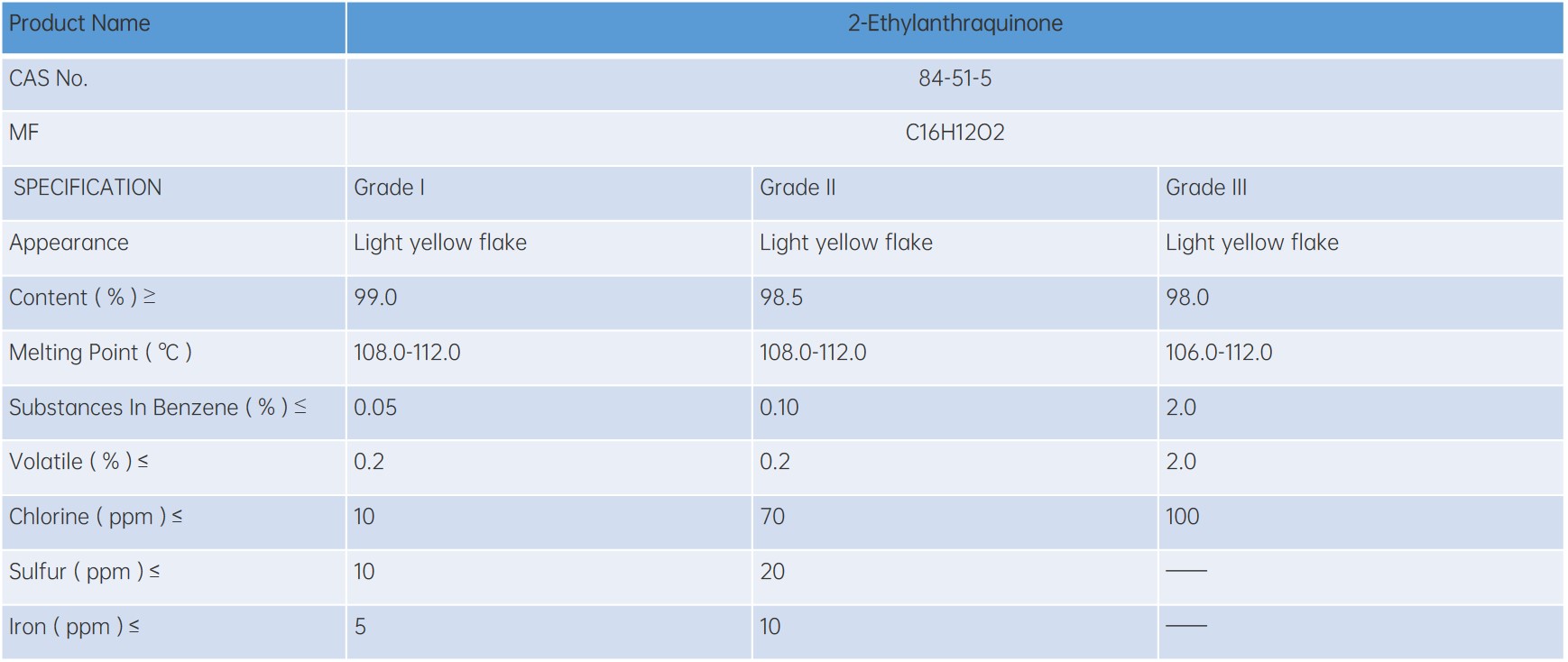Click the Grade II column header
This screenshot has height=662, width=1568.
[798, 188]
